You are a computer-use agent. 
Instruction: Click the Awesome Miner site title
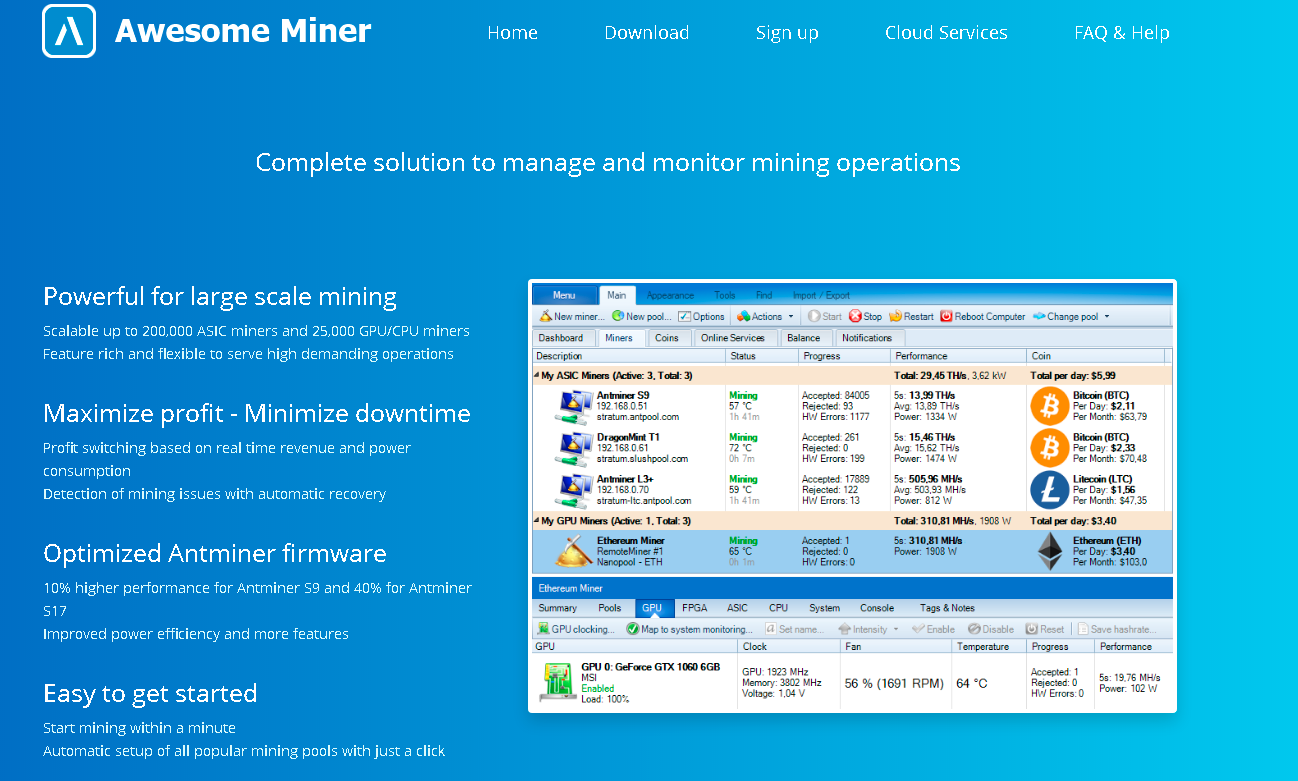(243, 31)
